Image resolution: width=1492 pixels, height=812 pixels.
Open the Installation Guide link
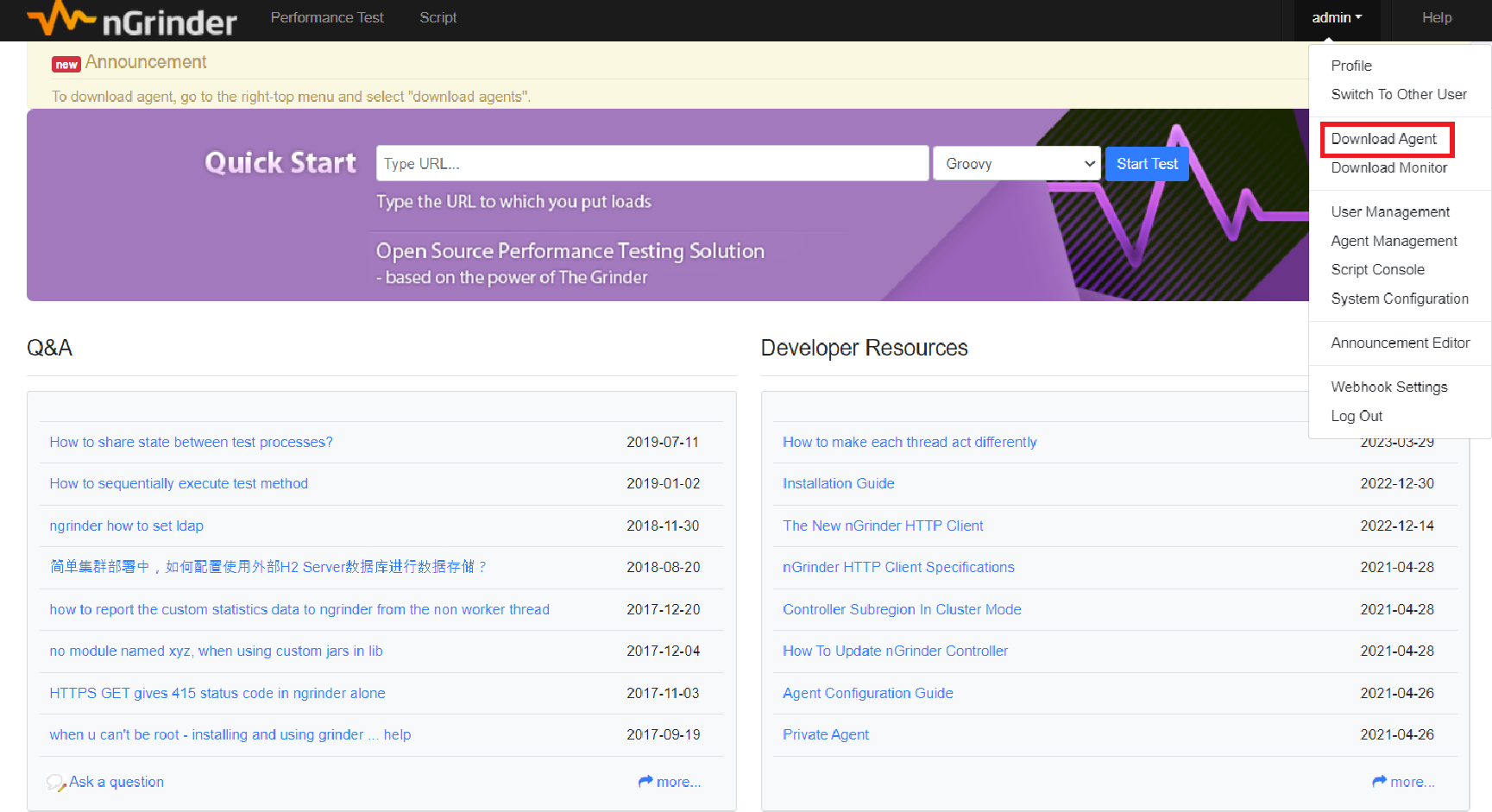click(838, 483)
